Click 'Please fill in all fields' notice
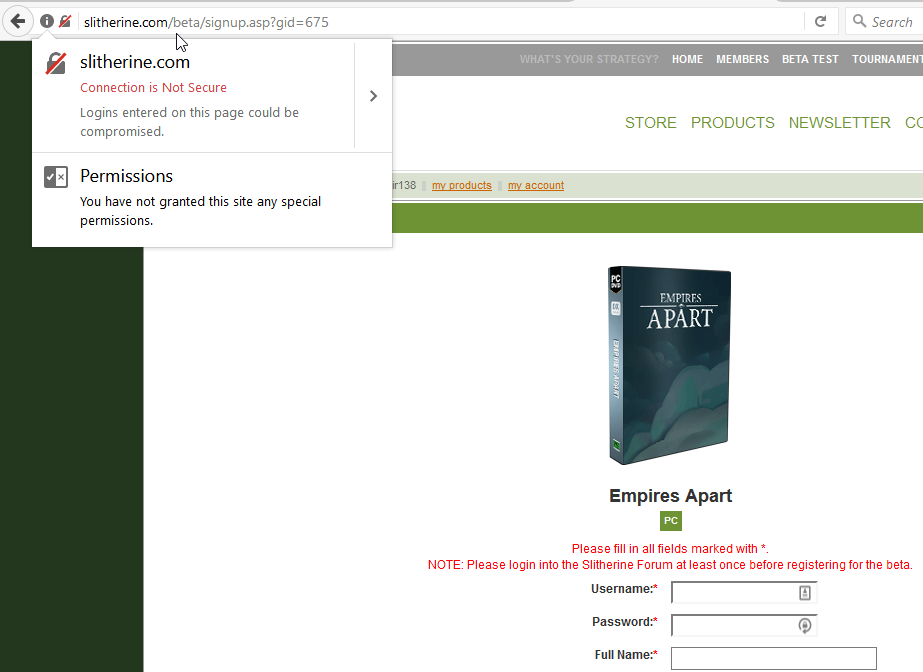The width and height of the screenshot is (923, 672). (670, 548)
